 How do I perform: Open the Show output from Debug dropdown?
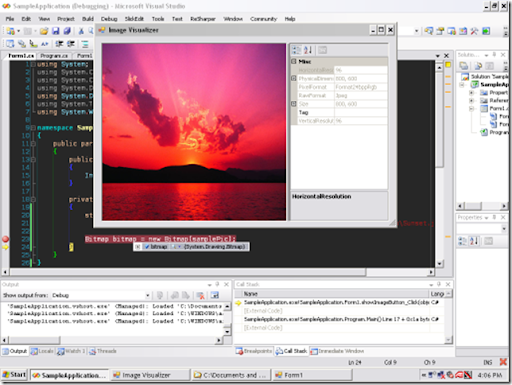click(x=147, y=295)
